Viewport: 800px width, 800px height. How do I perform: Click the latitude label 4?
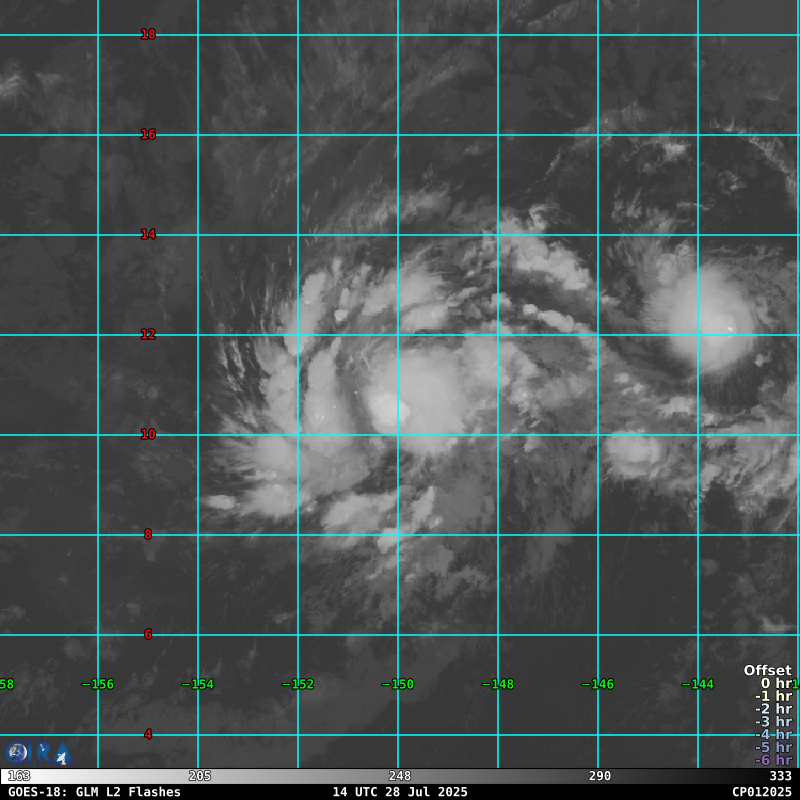[x=148, y=735]
